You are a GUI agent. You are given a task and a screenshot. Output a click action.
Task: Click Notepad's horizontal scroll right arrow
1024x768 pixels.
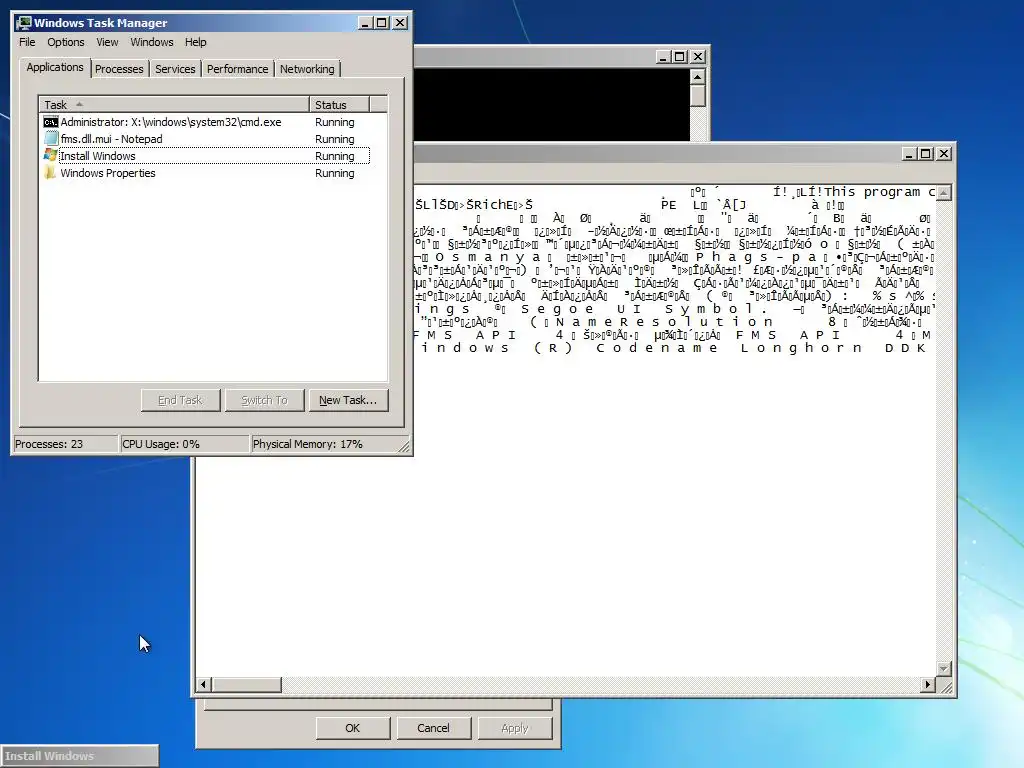tap(928, 684)
